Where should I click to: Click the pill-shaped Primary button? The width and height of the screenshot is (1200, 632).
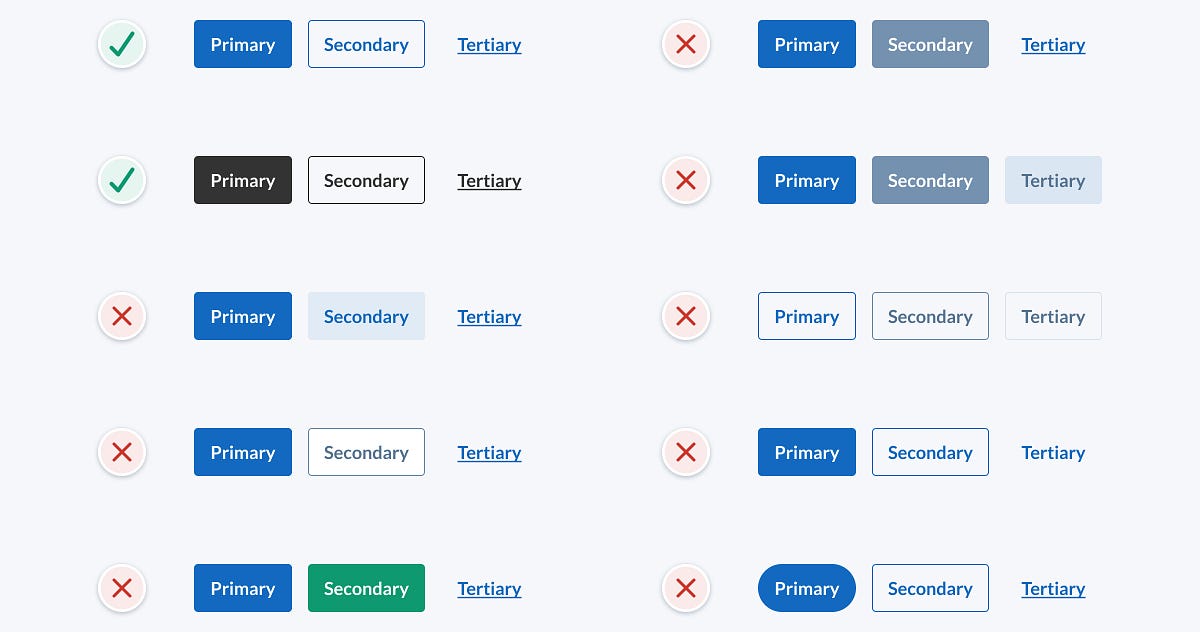[x=807, y=588]
